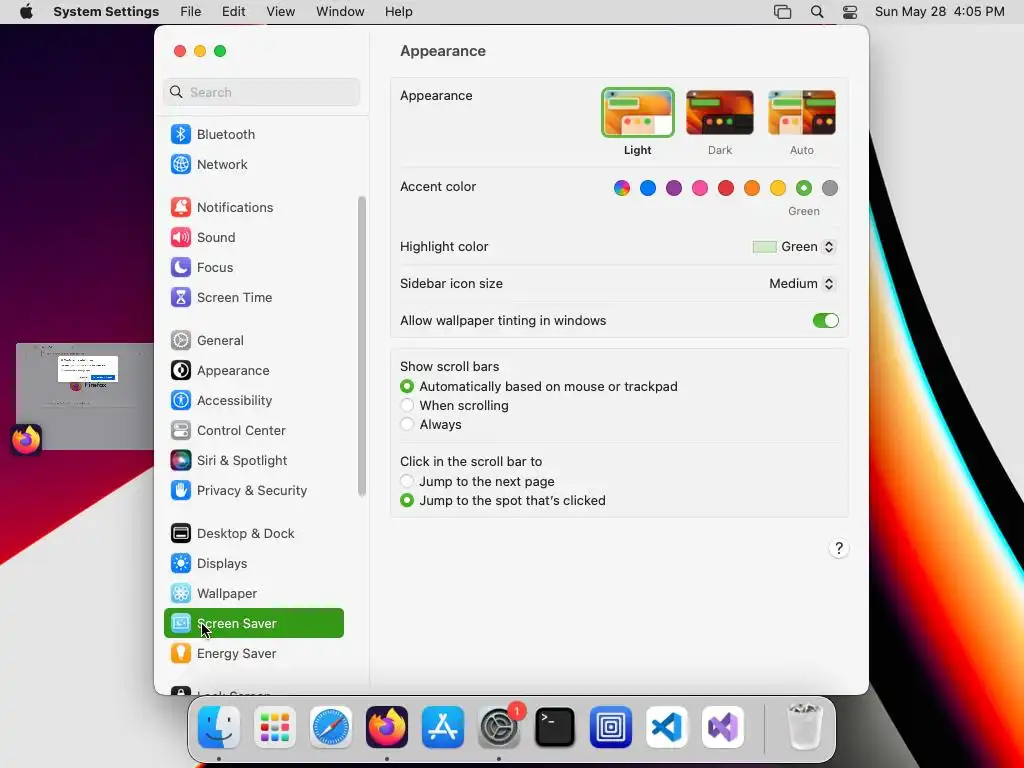Choose orange accent color
This screenshot has width=1024, height=768.
click(x=752, y=188)
